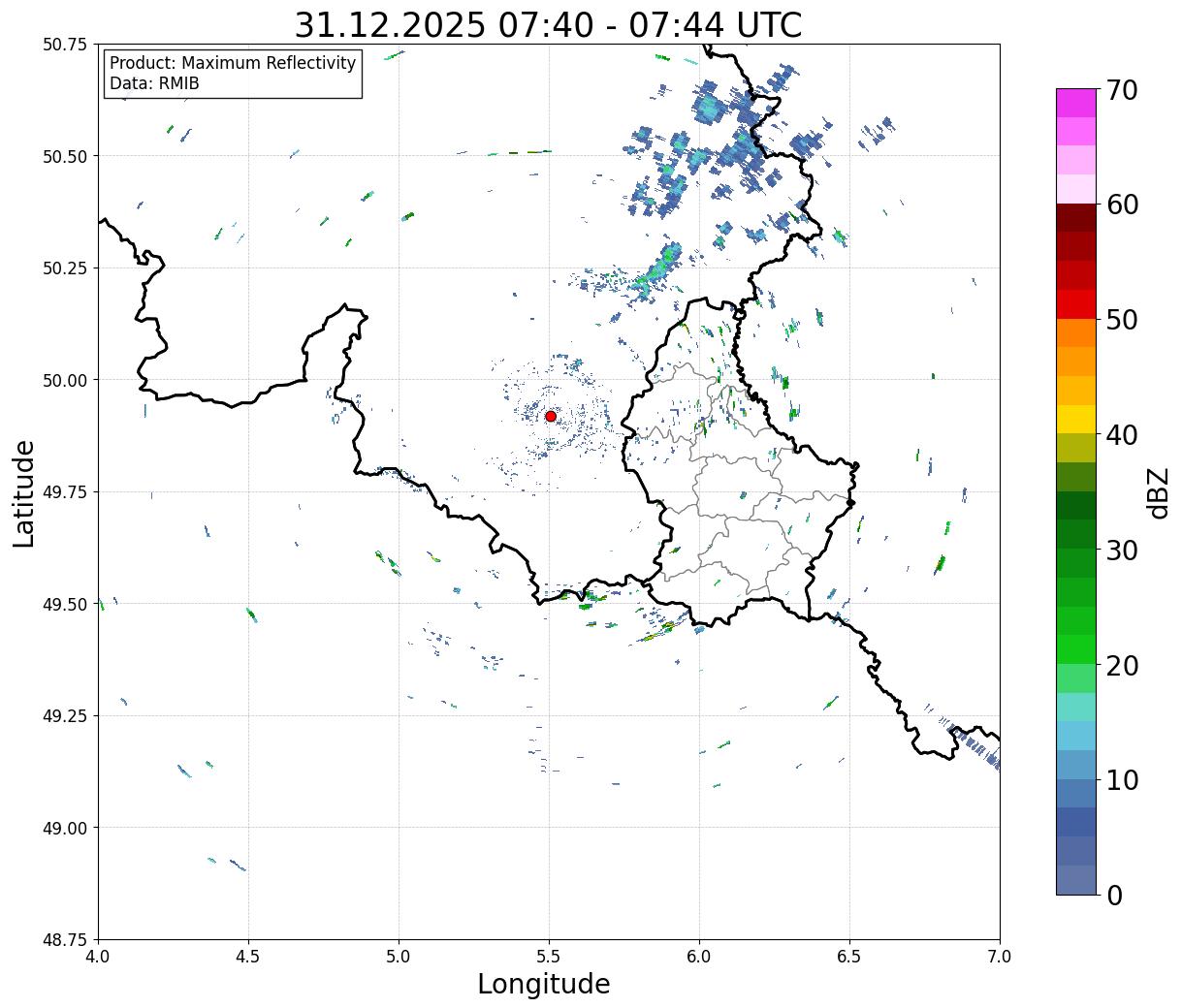The image size is (1182, 1008).
Task: Click latitude tick label 50.75
Action: [66, 45]
